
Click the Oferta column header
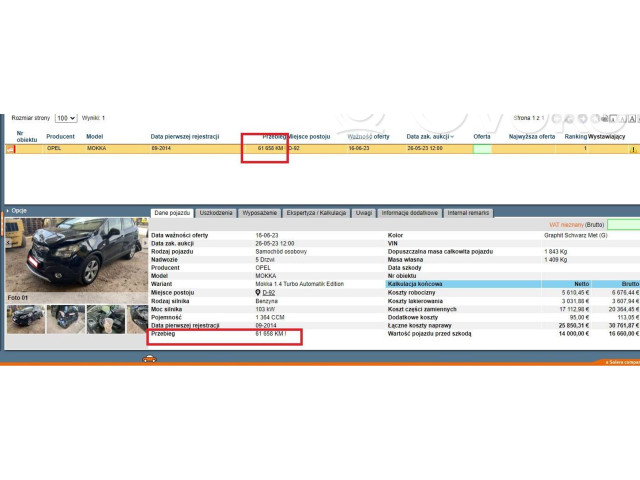coord(482,136)
